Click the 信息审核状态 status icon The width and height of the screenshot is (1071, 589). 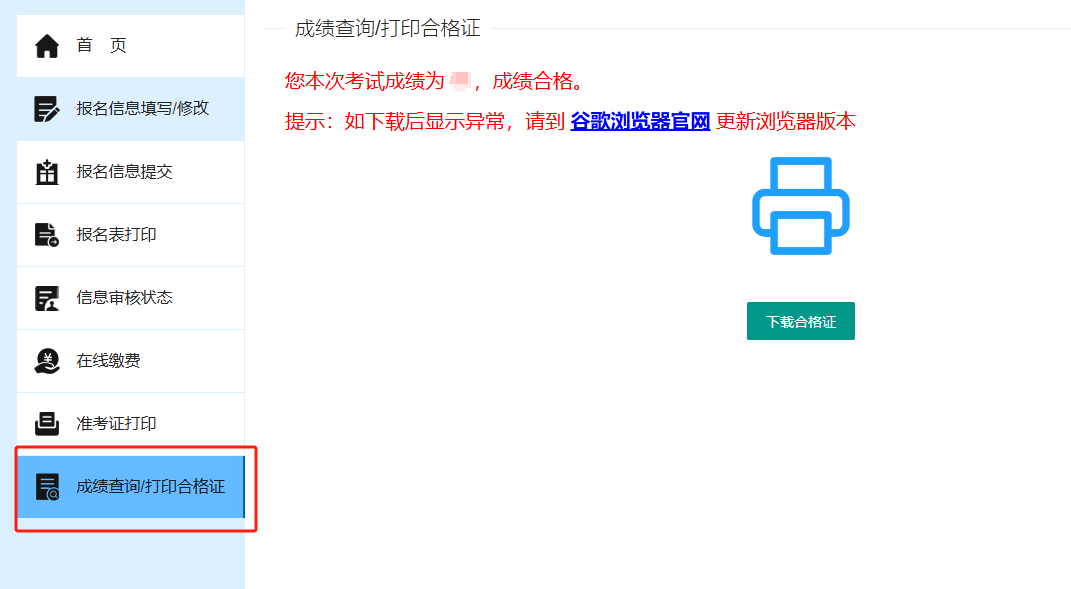46,297
